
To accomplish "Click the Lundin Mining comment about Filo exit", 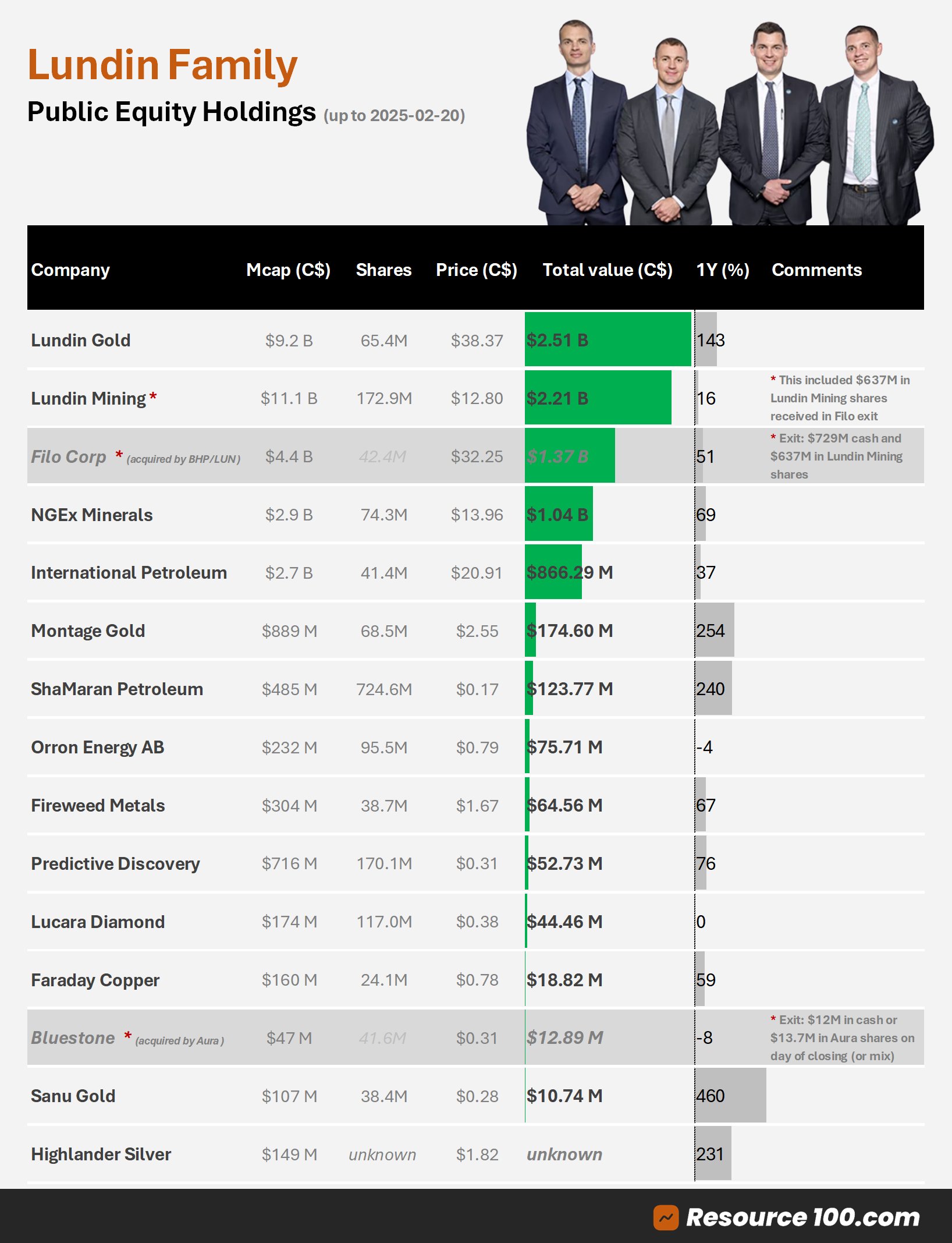I will 840,398.
